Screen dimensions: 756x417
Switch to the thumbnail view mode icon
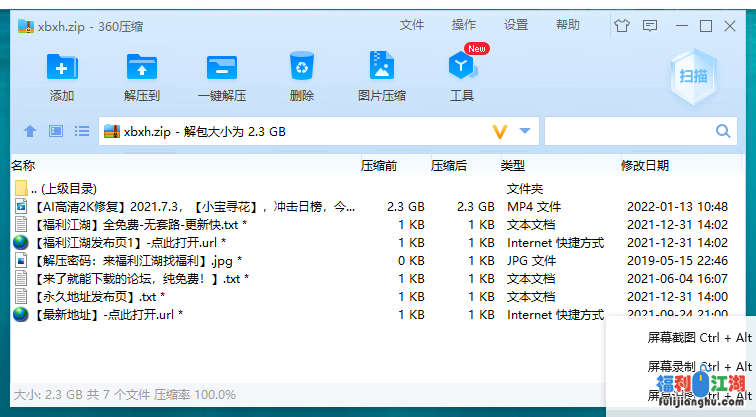(x=56, y=131)
